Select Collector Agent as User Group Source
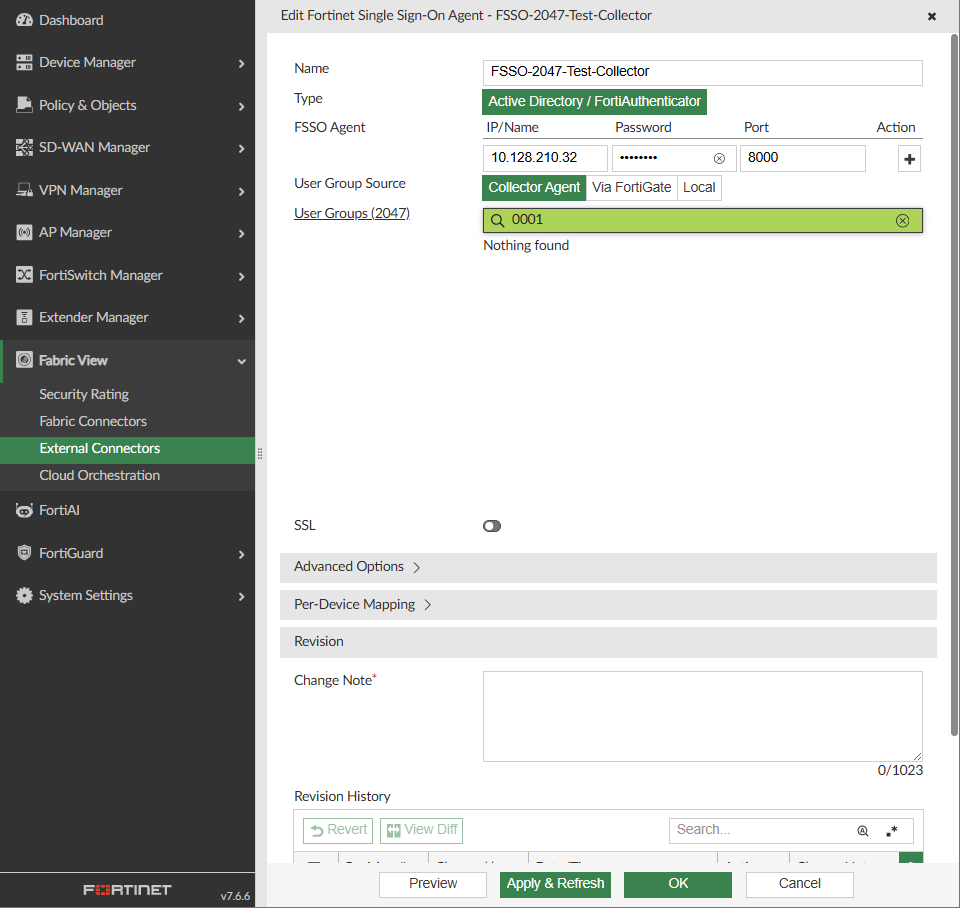The image size is (960, 908). pos(534,187)
